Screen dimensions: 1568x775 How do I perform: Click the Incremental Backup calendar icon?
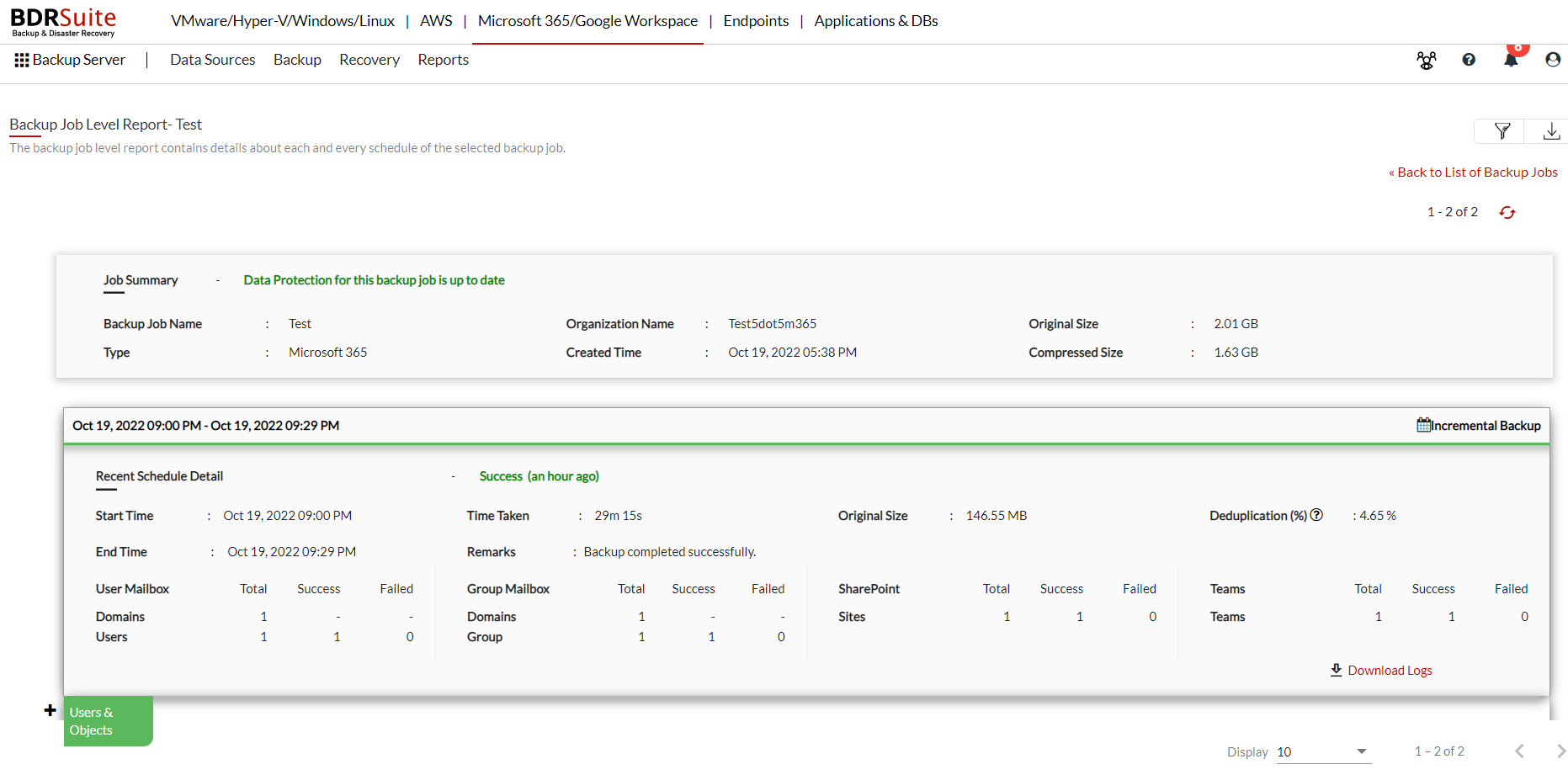(1423, 425)
